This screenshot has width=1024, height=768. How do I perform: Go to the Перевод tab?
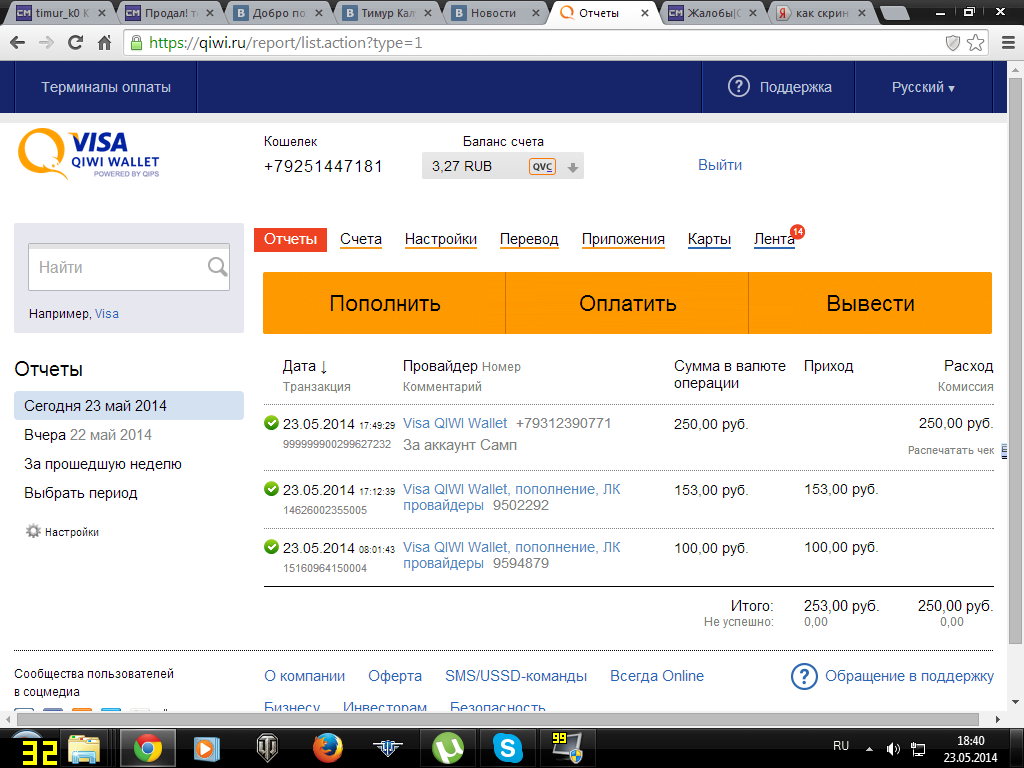(529, 240)
